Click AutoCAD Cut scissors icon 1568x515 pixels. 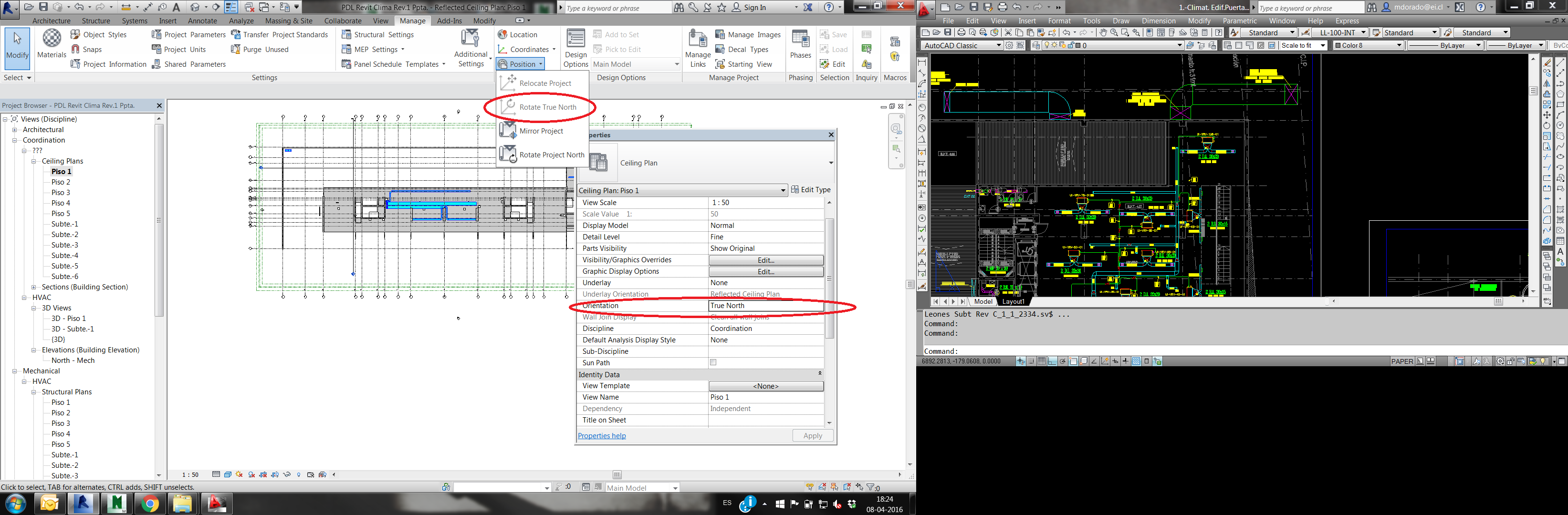pyautogui.click(x=1008, y=32)
